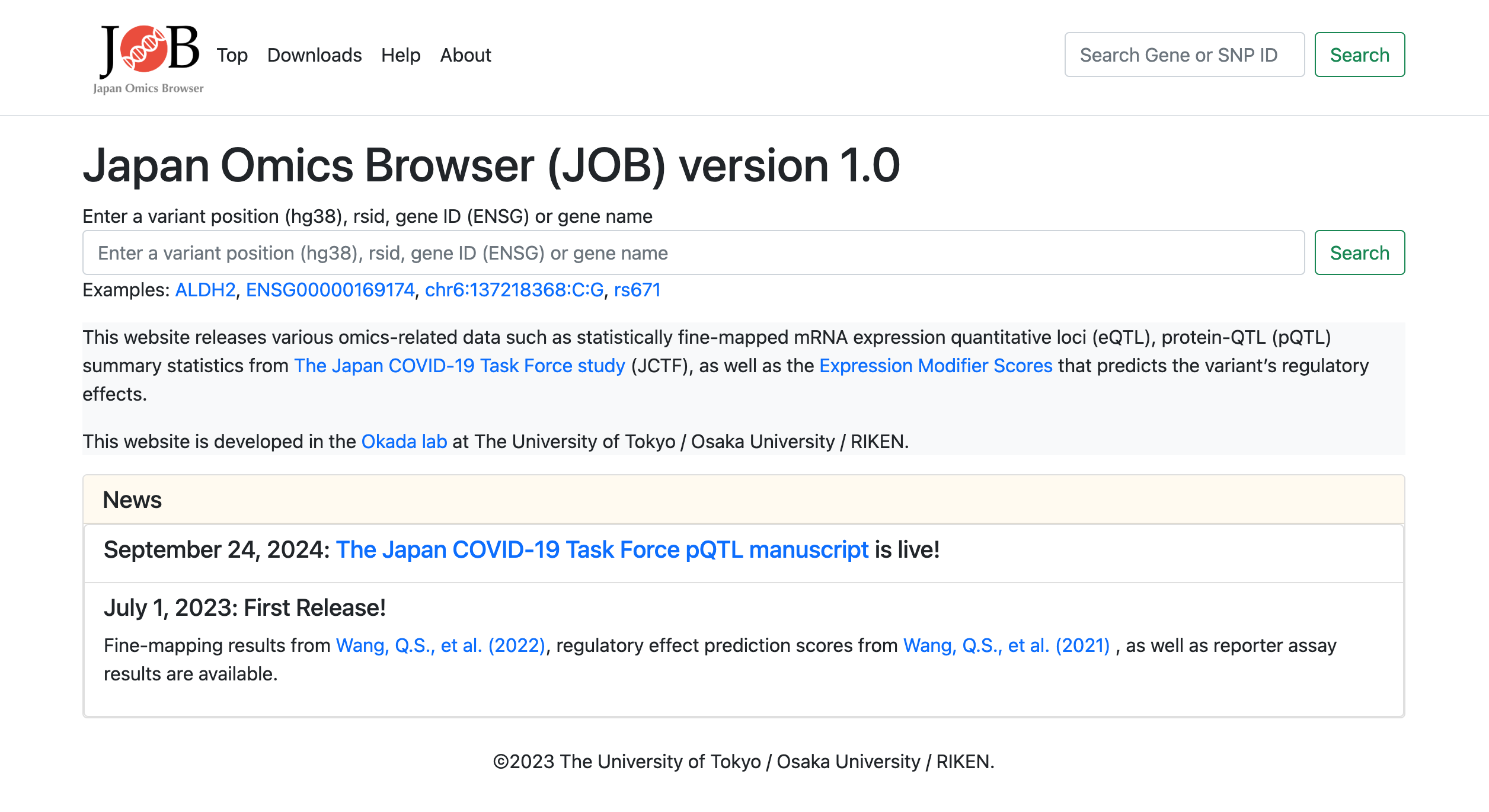Open the Wang, Q.S., et al. (2022) reference
Viewport: 1489px width, 812px height.
[440, 645]
